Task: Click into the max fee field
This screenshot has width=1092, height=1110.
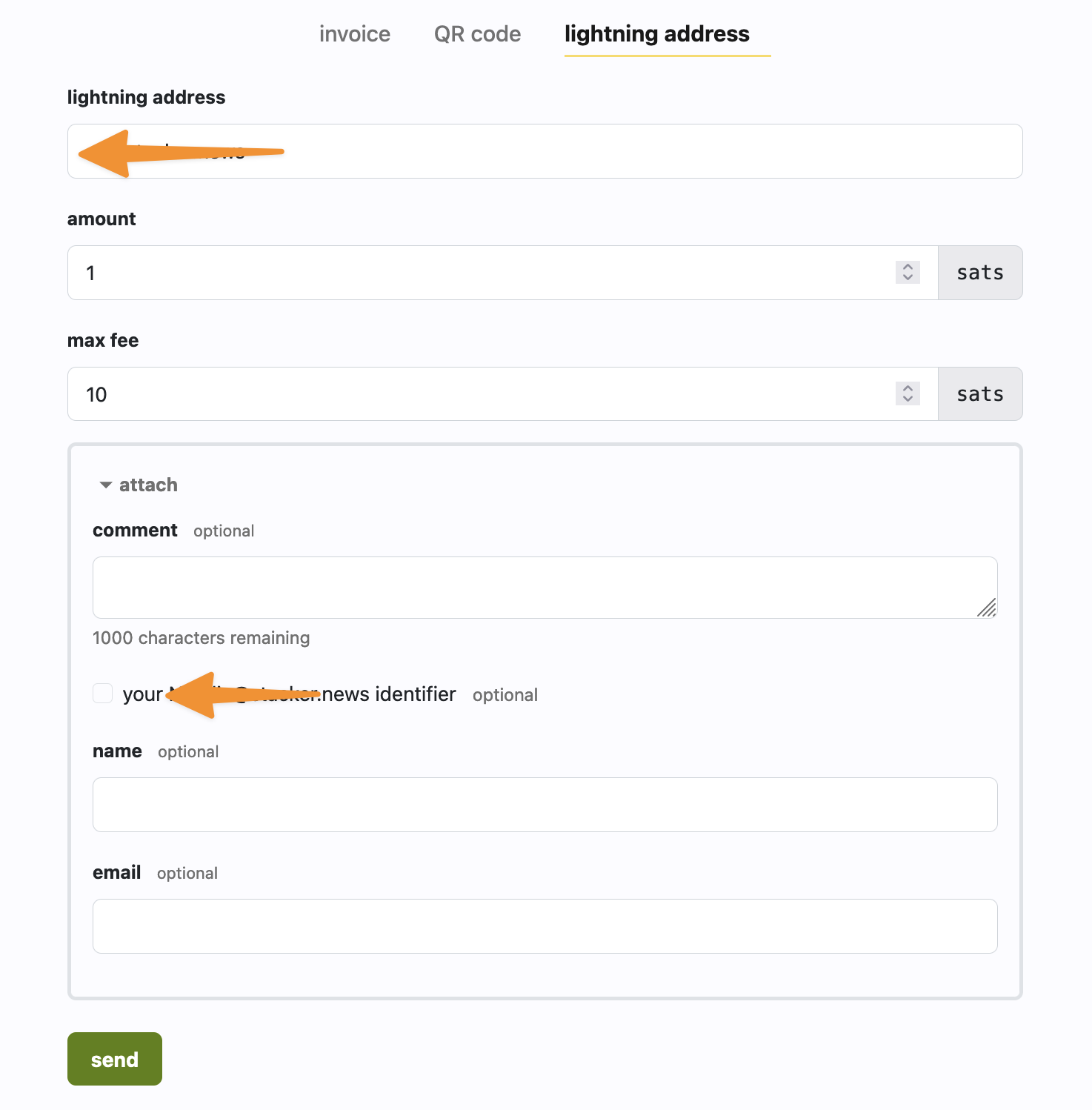Action: [482, 394]
